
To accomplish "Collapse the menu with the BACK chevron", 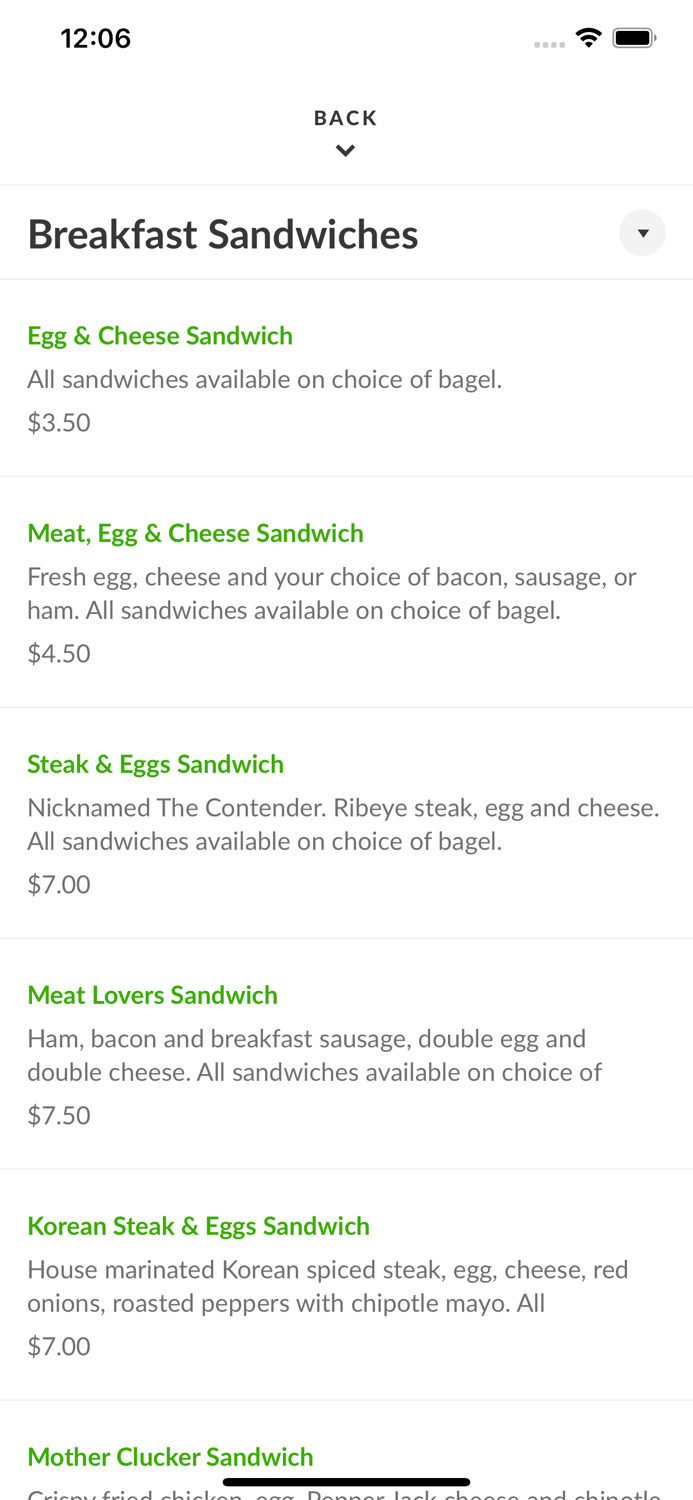I will point(346,149).
